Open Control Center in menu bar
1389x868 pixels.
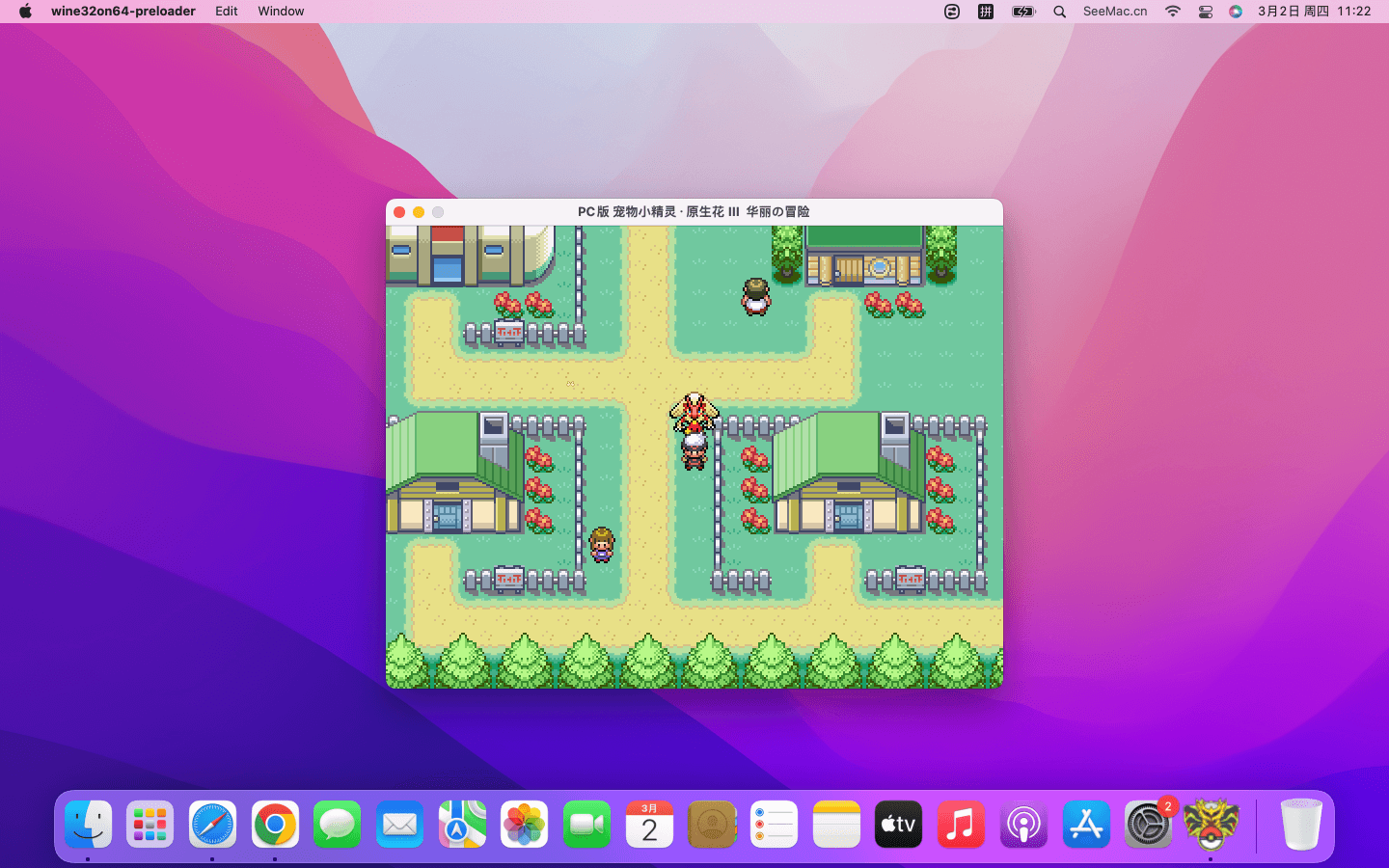click(x=1205, y=12)
